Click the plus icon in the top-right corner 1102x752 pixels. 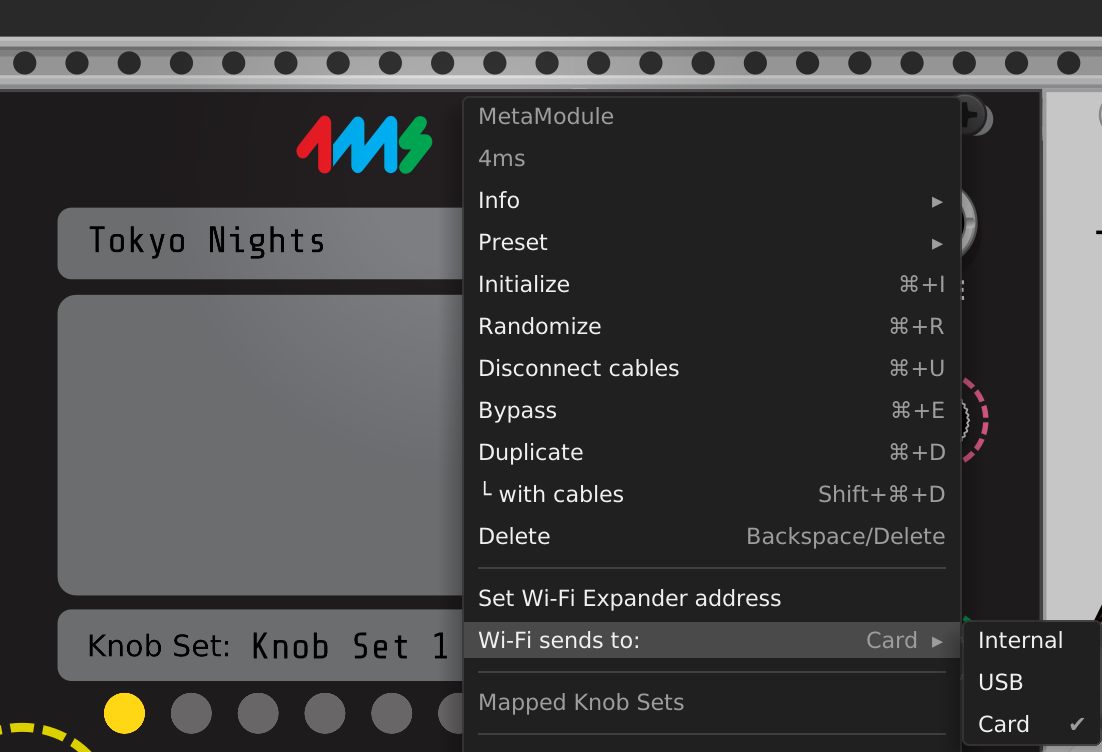[x=970, y=117]
